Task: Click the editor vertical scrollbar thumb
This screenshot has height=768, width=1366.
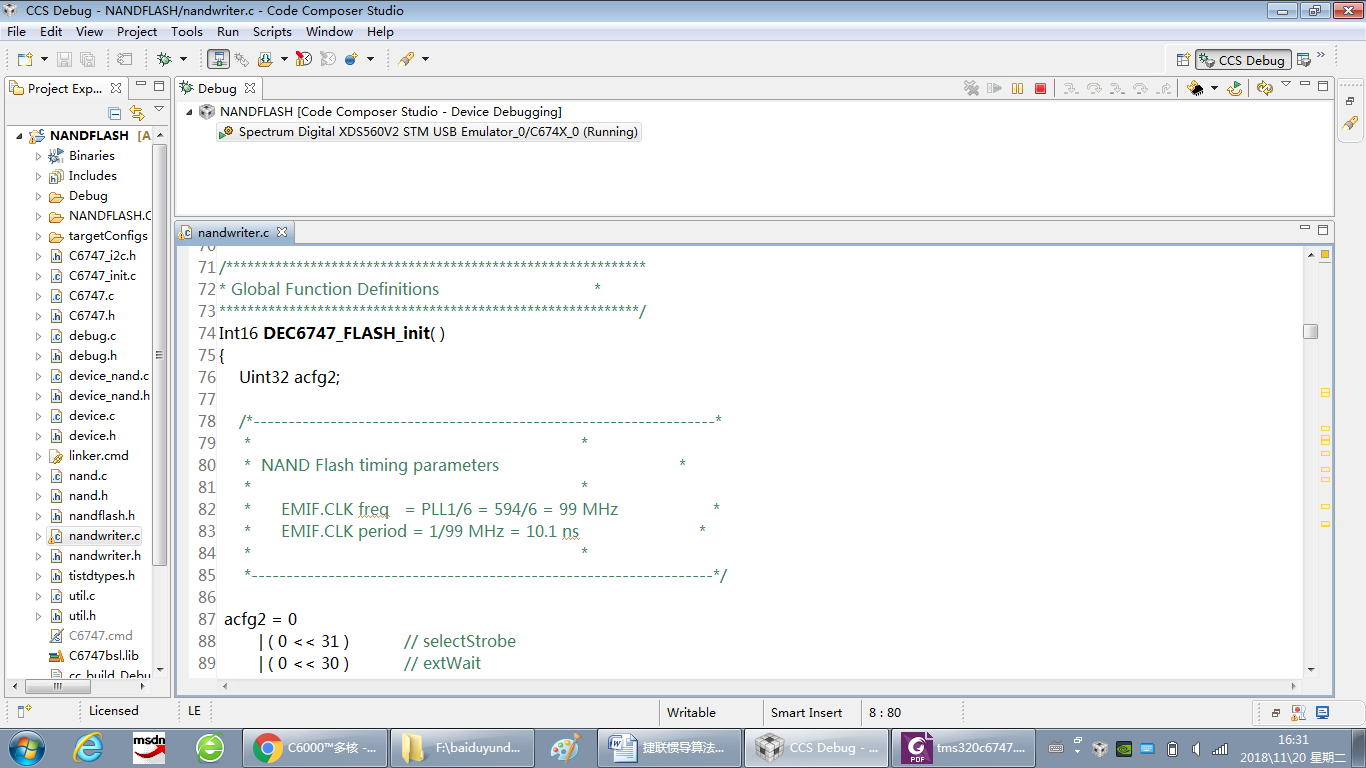Action: (x=1311, y=331)
